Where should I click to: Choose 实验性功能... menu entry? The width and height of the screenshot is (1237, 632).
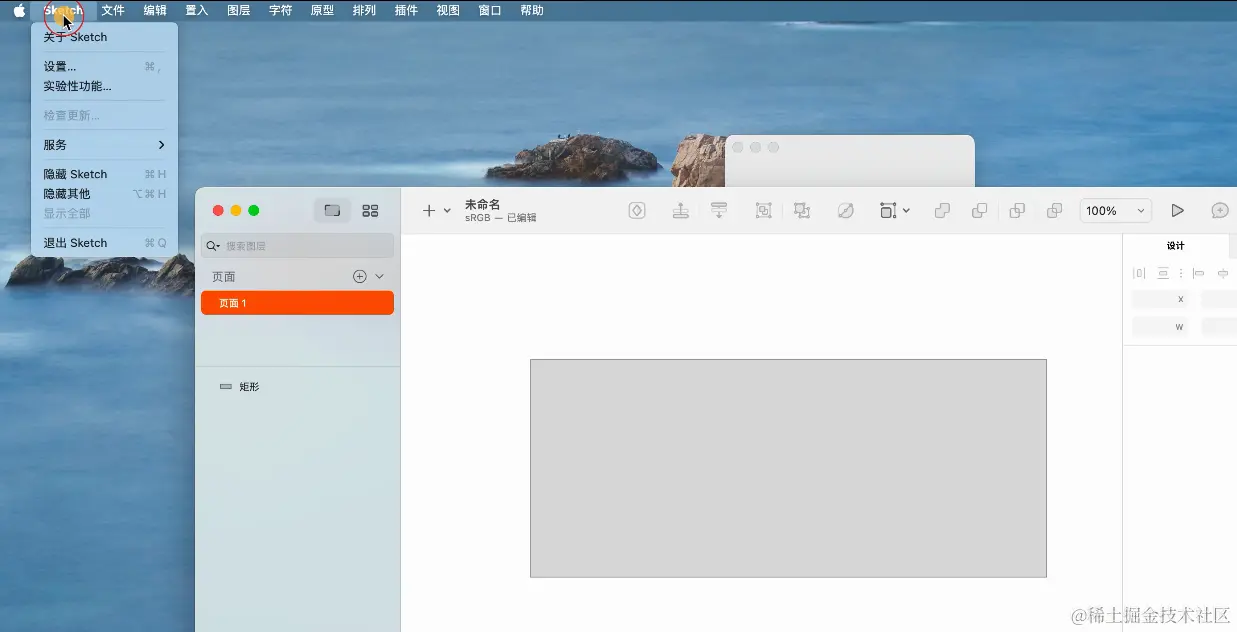(105, 86)
